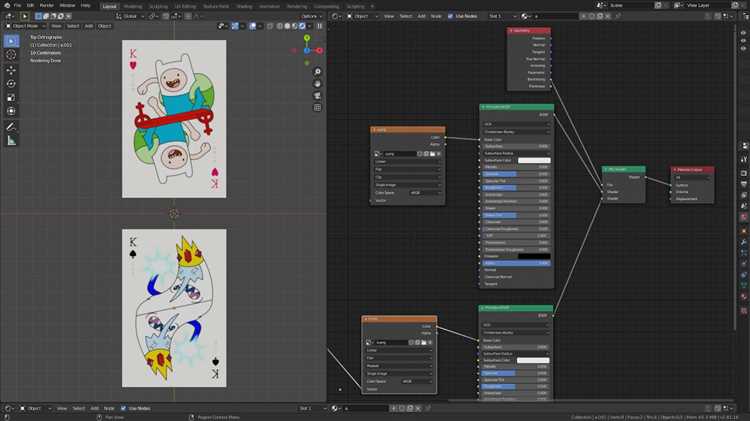Click the Alpha slider on upper Principled node
750x421 pixels.
(517, 264)
